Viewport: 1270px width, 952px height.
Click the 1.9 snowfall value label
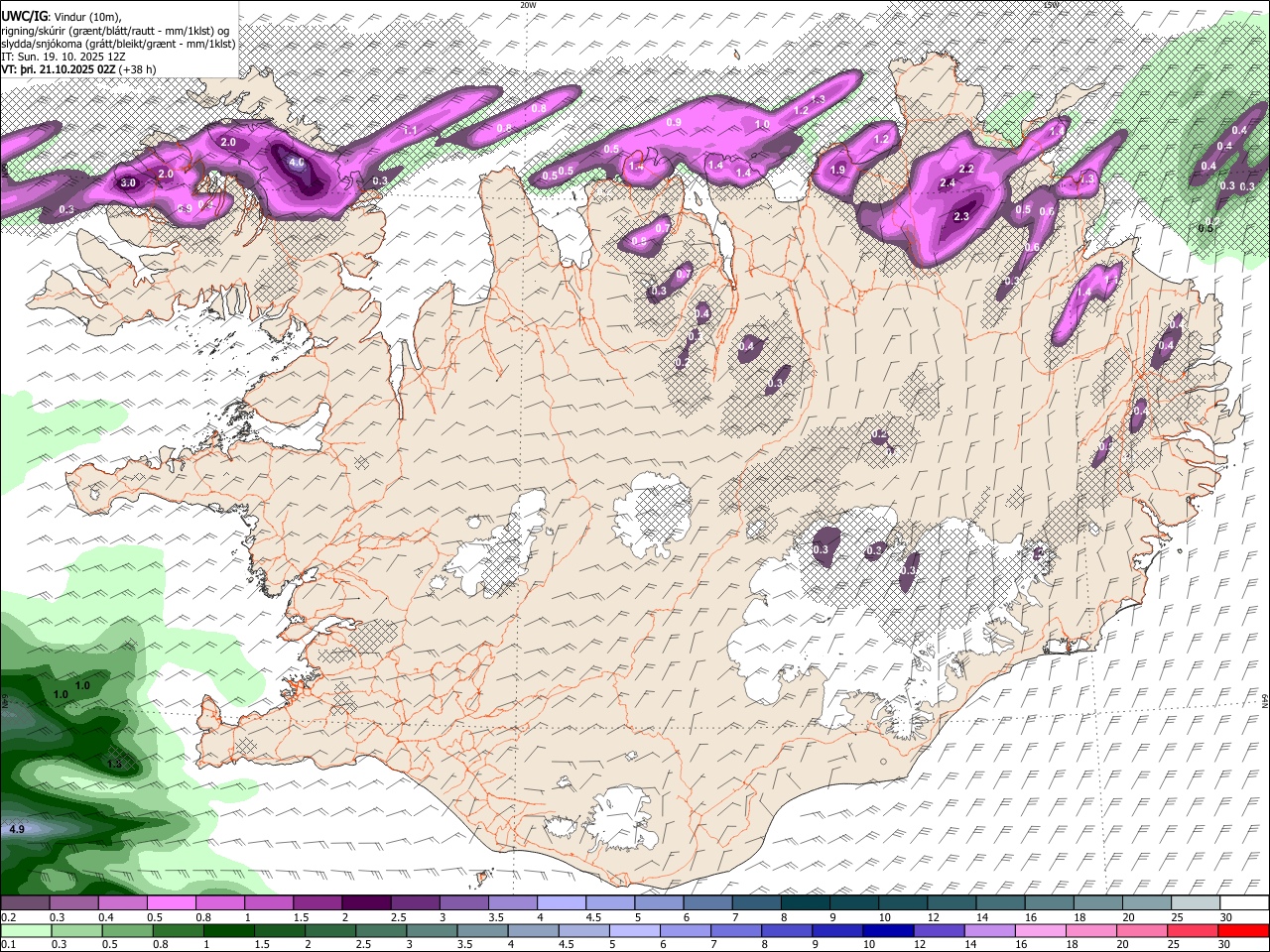pyautogui.click(x=837, y=171)
